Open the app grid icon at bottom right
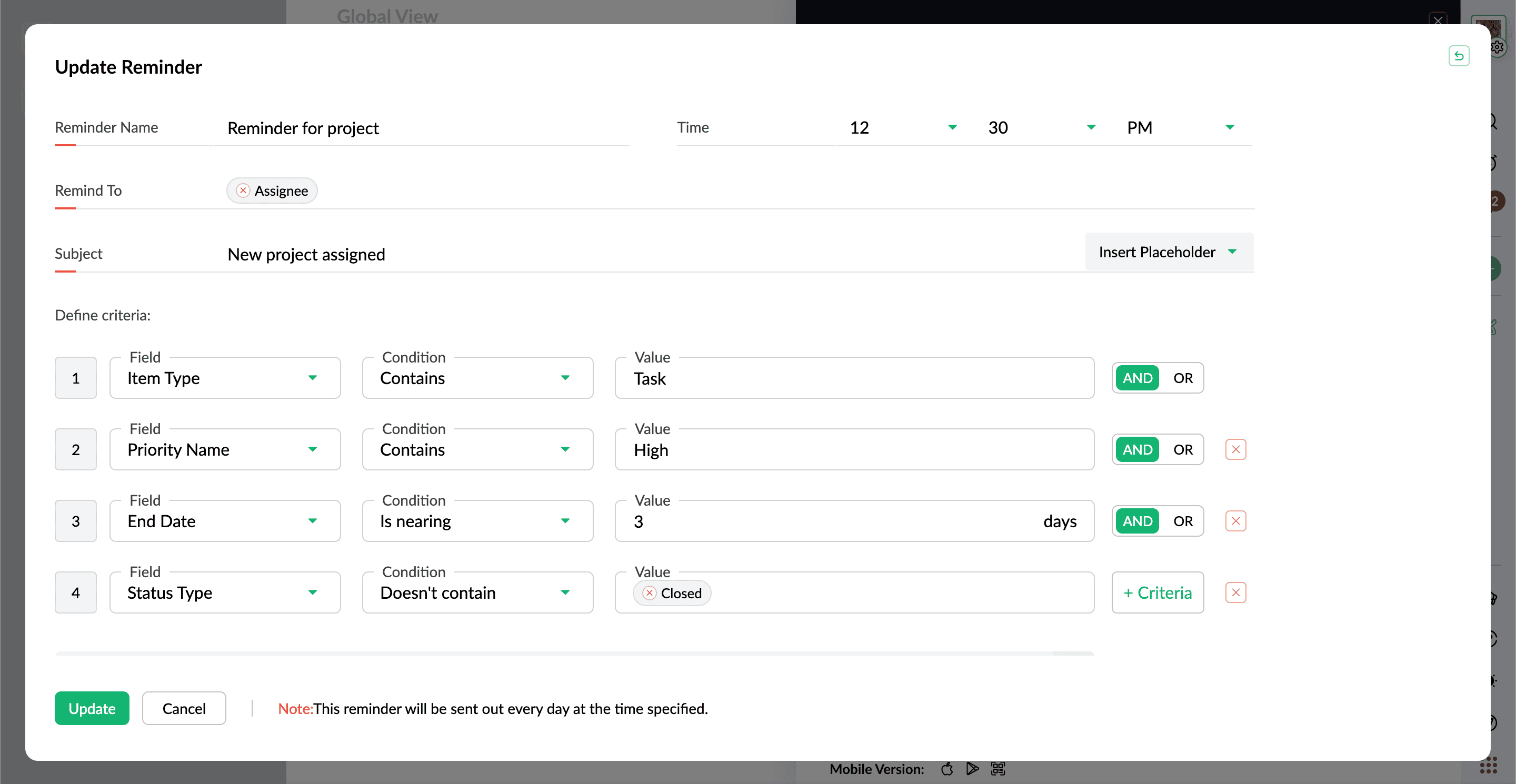 tap(1489, 765)
